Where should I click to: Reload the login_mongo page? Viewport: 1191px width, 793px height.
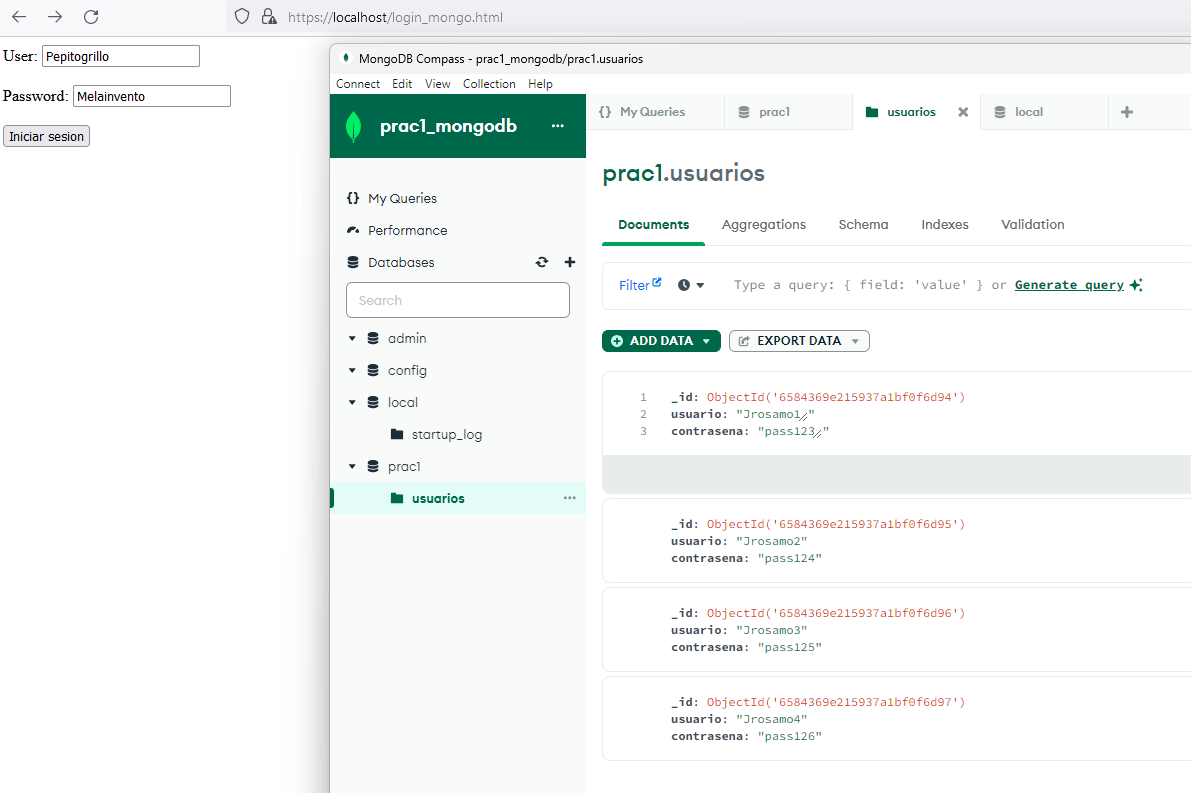click(x=91, y=17)
